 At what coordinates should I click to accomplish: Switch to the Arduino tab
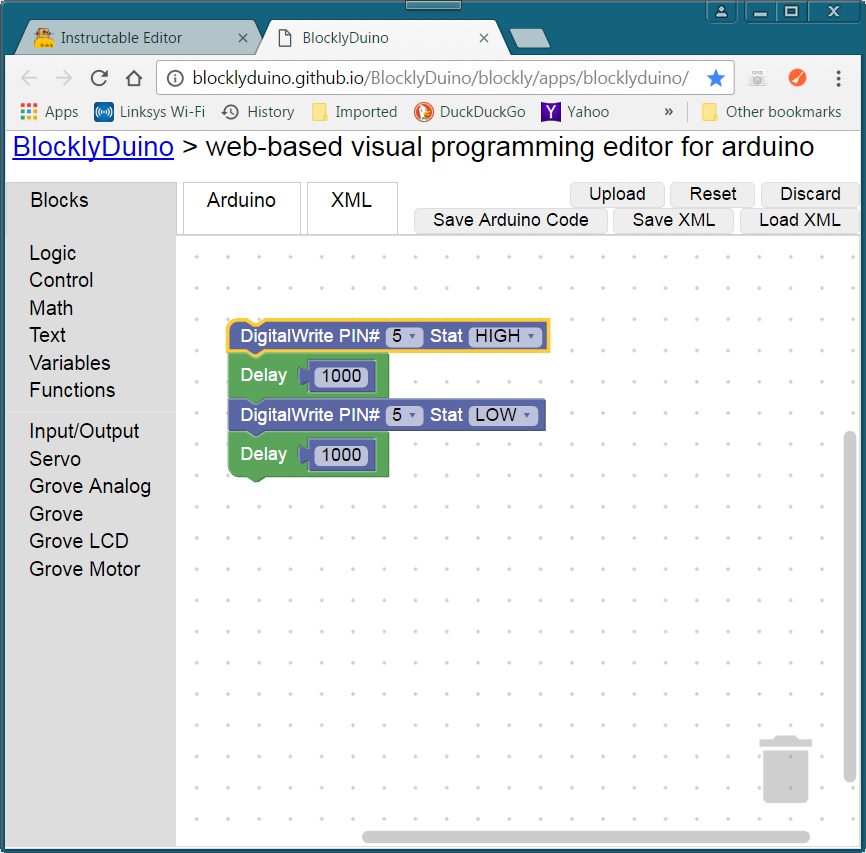pos(241,201)
